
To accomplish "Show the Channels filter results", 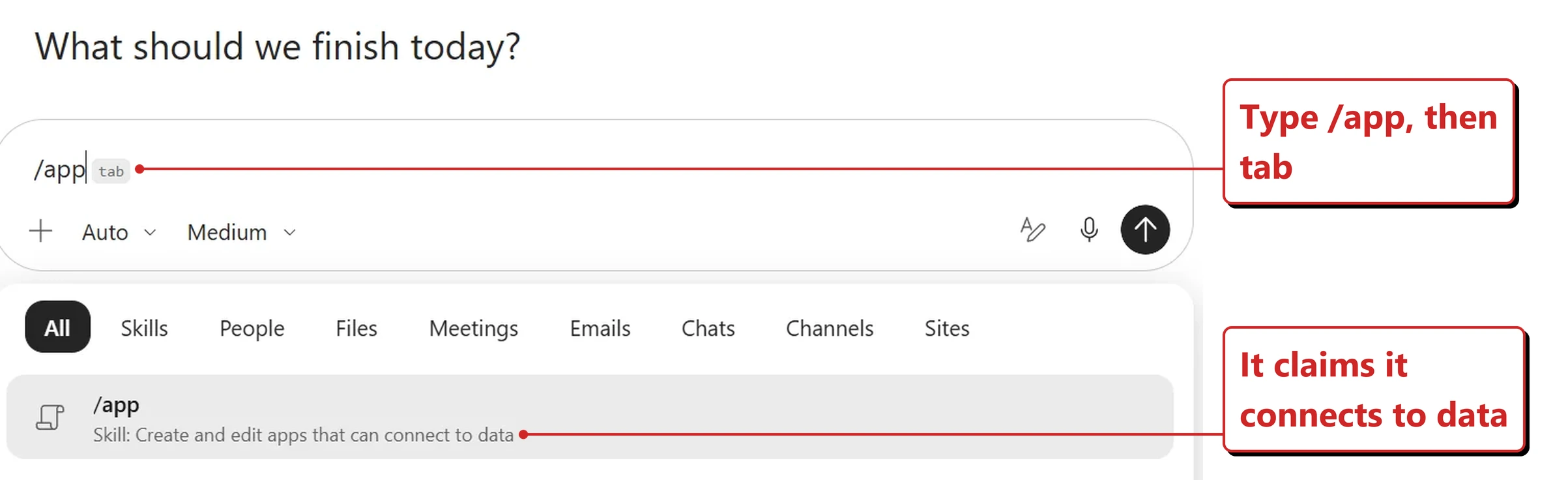I will click(830, 328).
